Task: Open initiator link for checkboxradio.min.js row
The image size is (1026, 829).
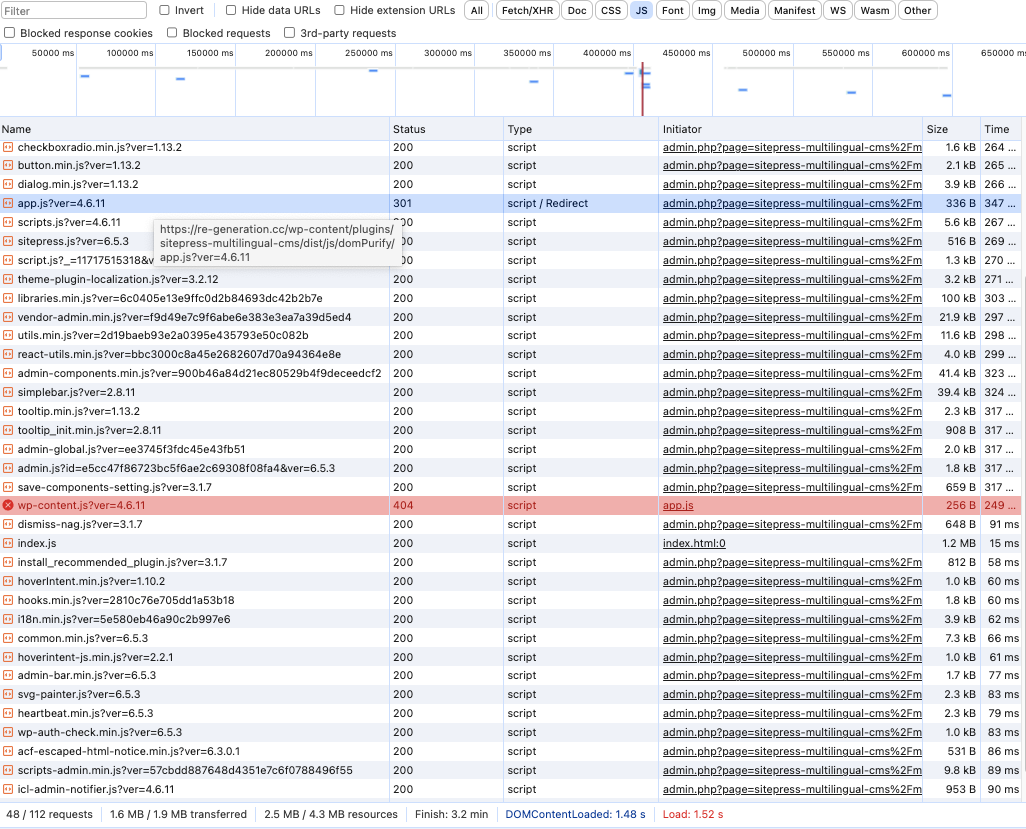Action: point(792,147)
